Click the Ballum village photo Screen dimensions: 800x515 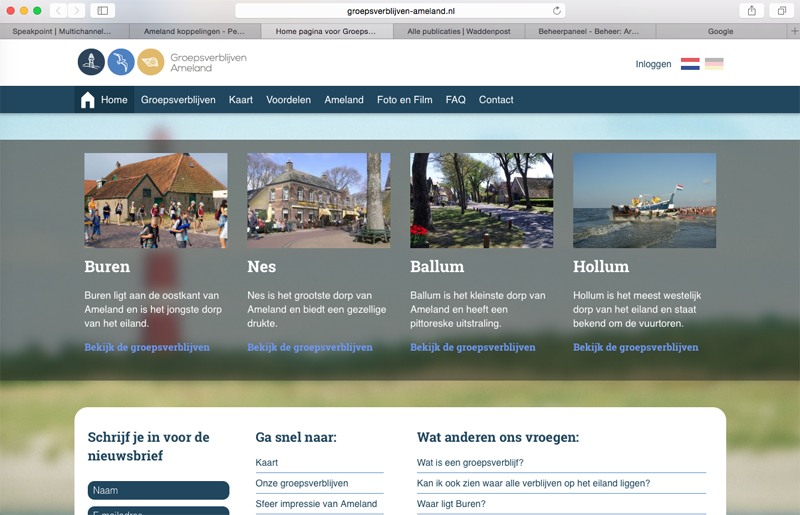tap(482, 201)
